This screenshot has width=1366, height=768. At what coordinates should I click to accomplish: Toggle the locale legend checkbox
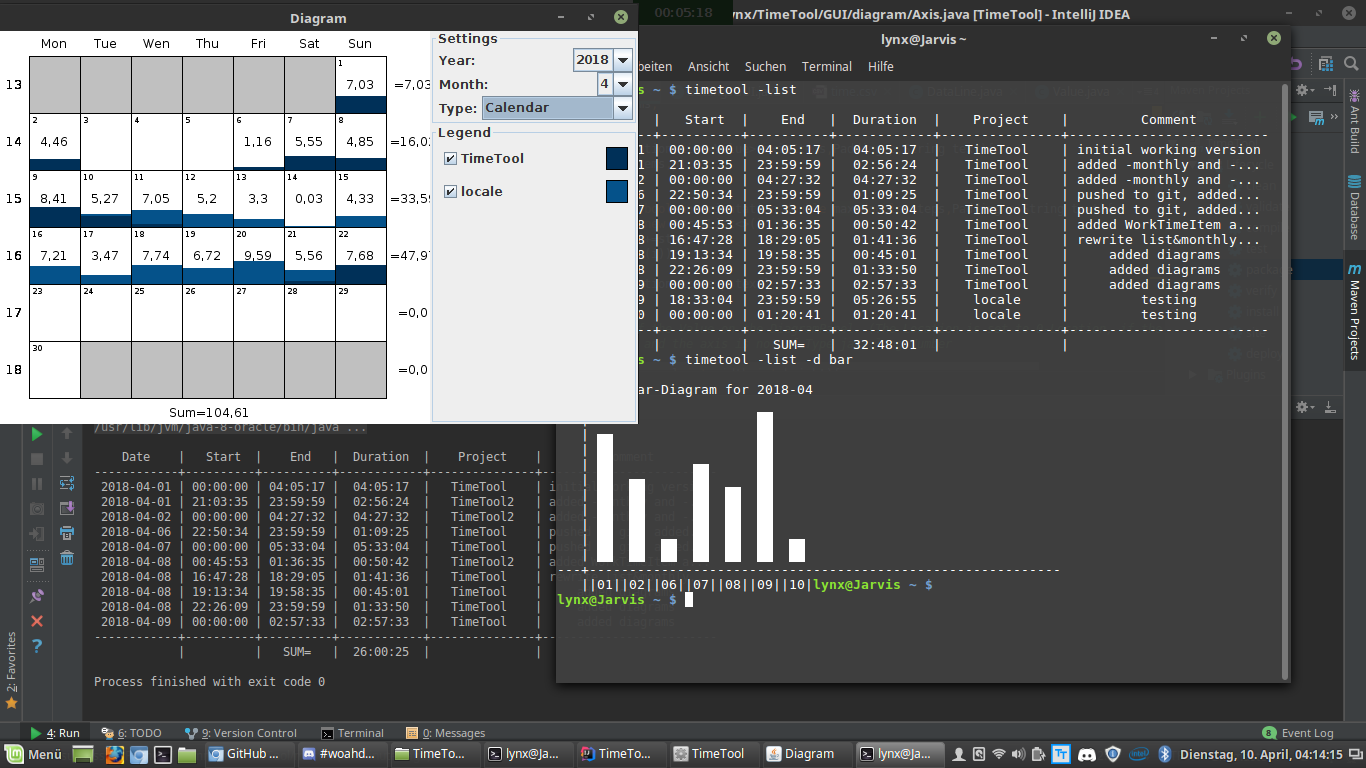(x=451, y=191)
